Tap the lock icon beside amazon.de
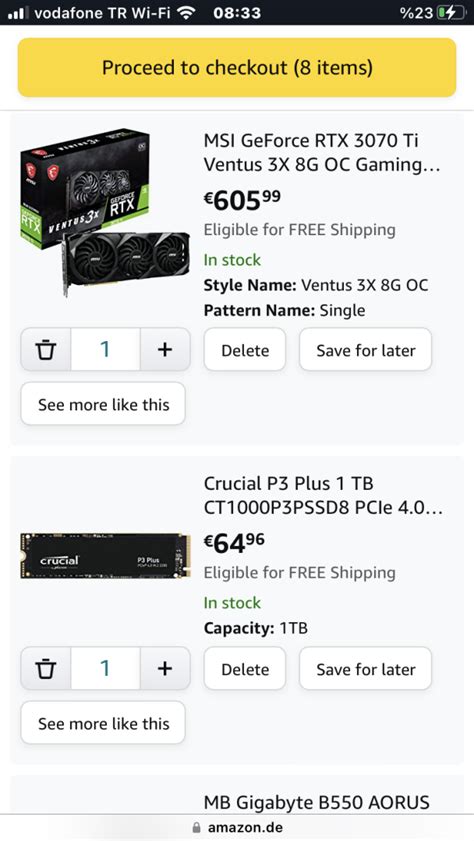 click(x=197, y=828)
